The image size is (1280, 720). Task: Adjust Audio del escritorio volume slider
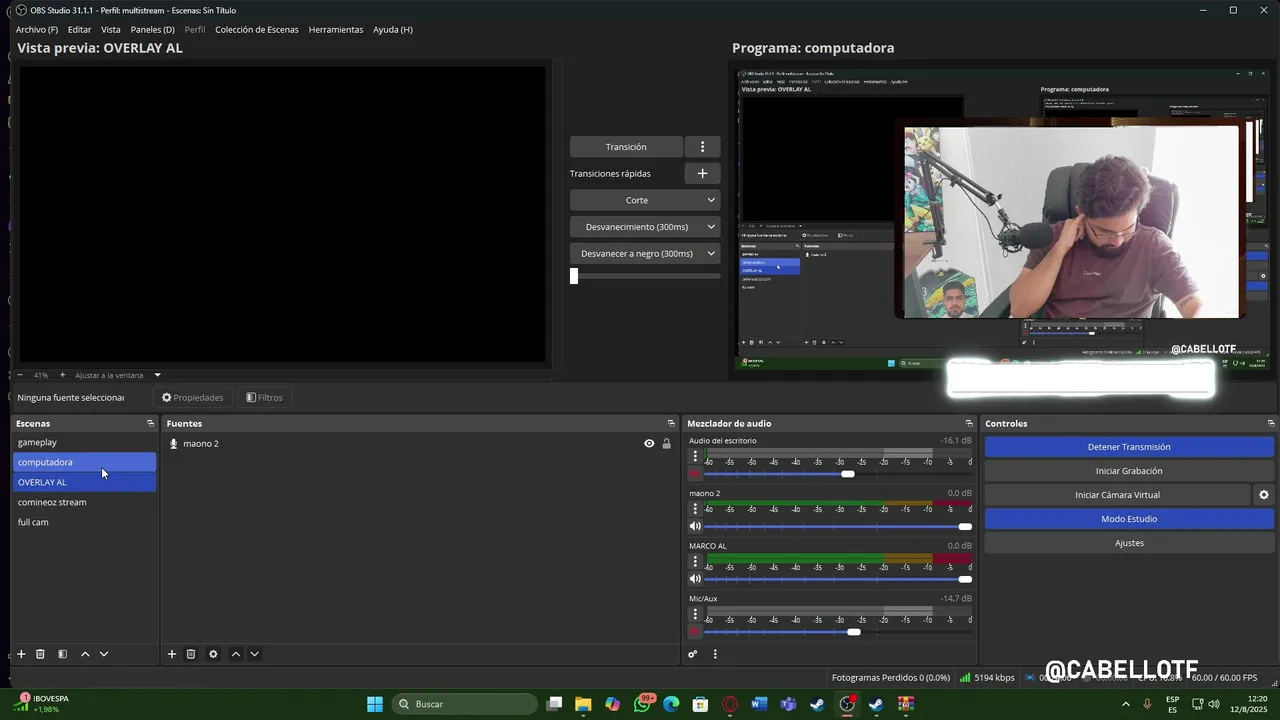(x=848, y=474)
